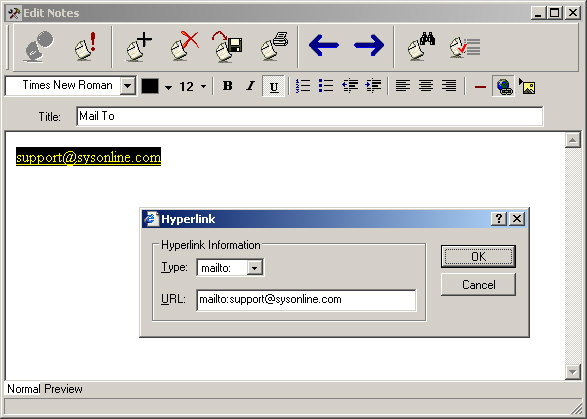
Task: Open the Times New Roman font dropdown
Action: pyautogui.click(x=128, y=86)
